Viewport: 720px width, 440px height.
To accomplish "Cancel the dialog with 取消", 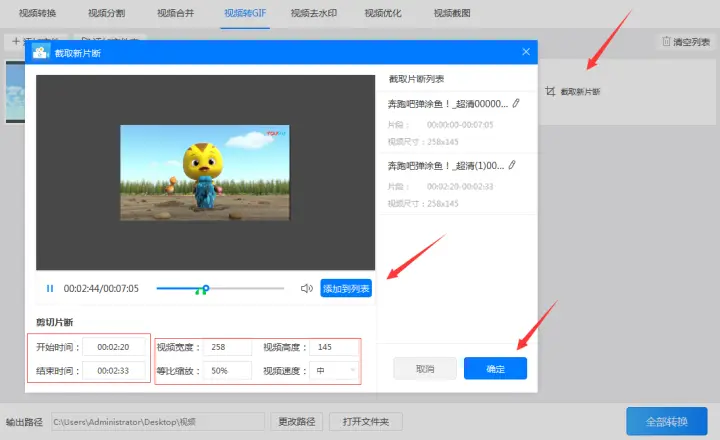I will 425,368.
